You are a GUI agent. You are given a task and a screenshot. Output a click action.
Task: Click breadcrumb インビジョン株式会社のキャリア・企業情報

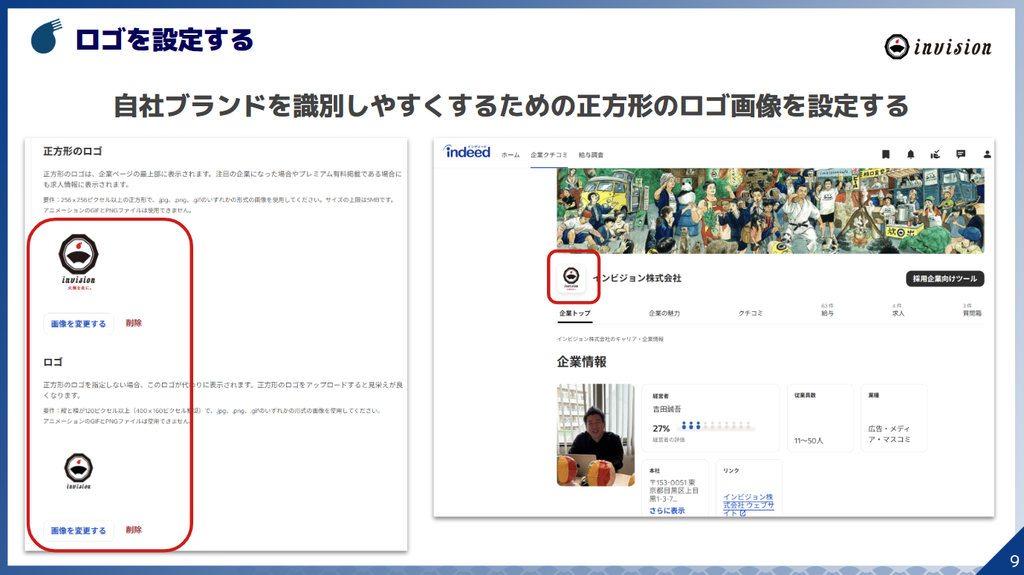(x=610, y=339)
